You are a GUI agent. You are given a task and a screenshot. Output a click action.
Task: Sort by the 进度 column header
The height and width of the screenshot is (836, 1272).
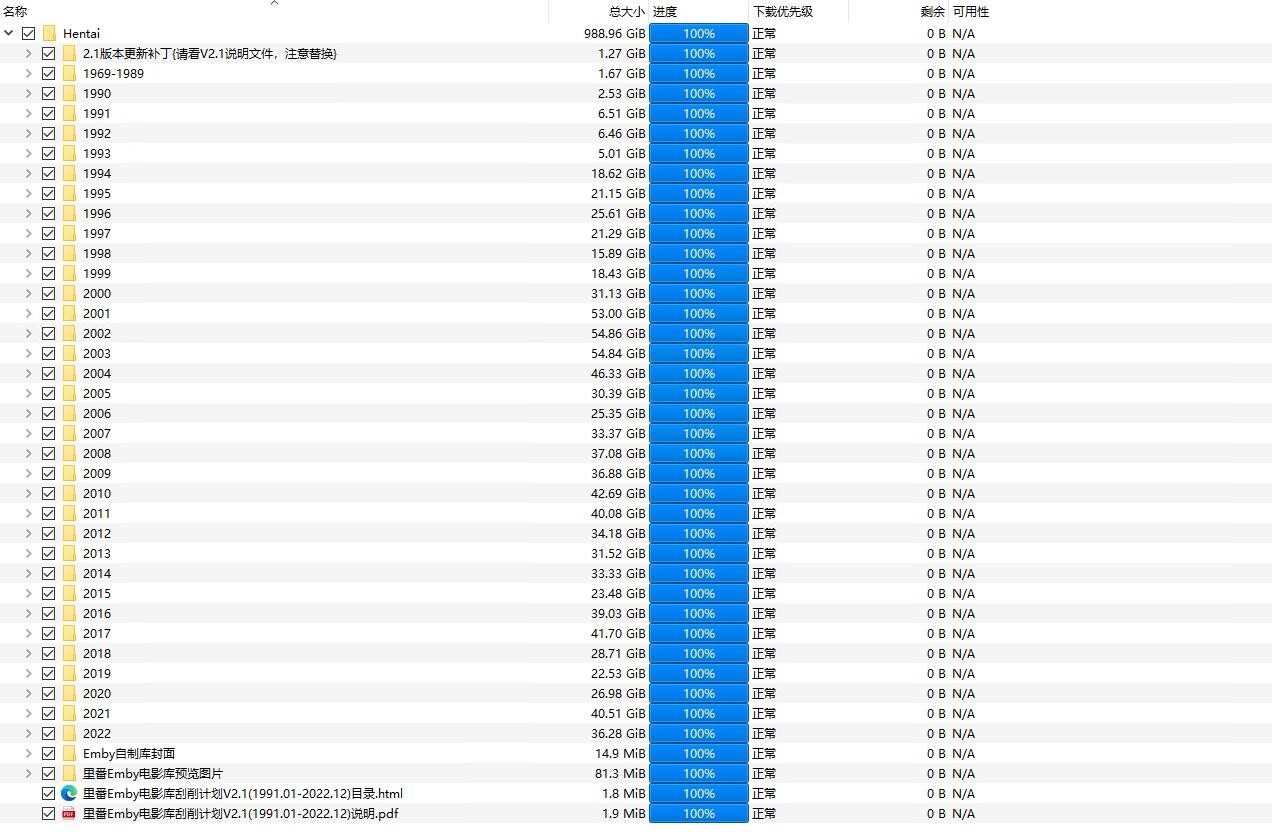tap(699, 12)
